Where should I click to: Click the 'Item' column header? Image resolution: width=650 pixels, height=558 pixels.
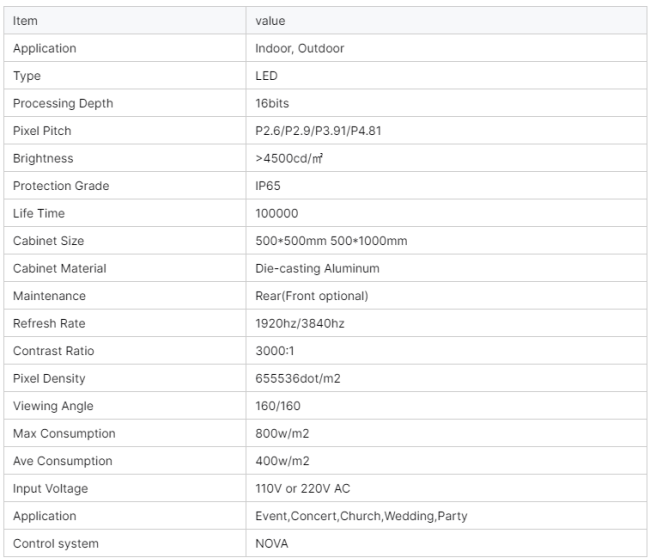[25, 21]
